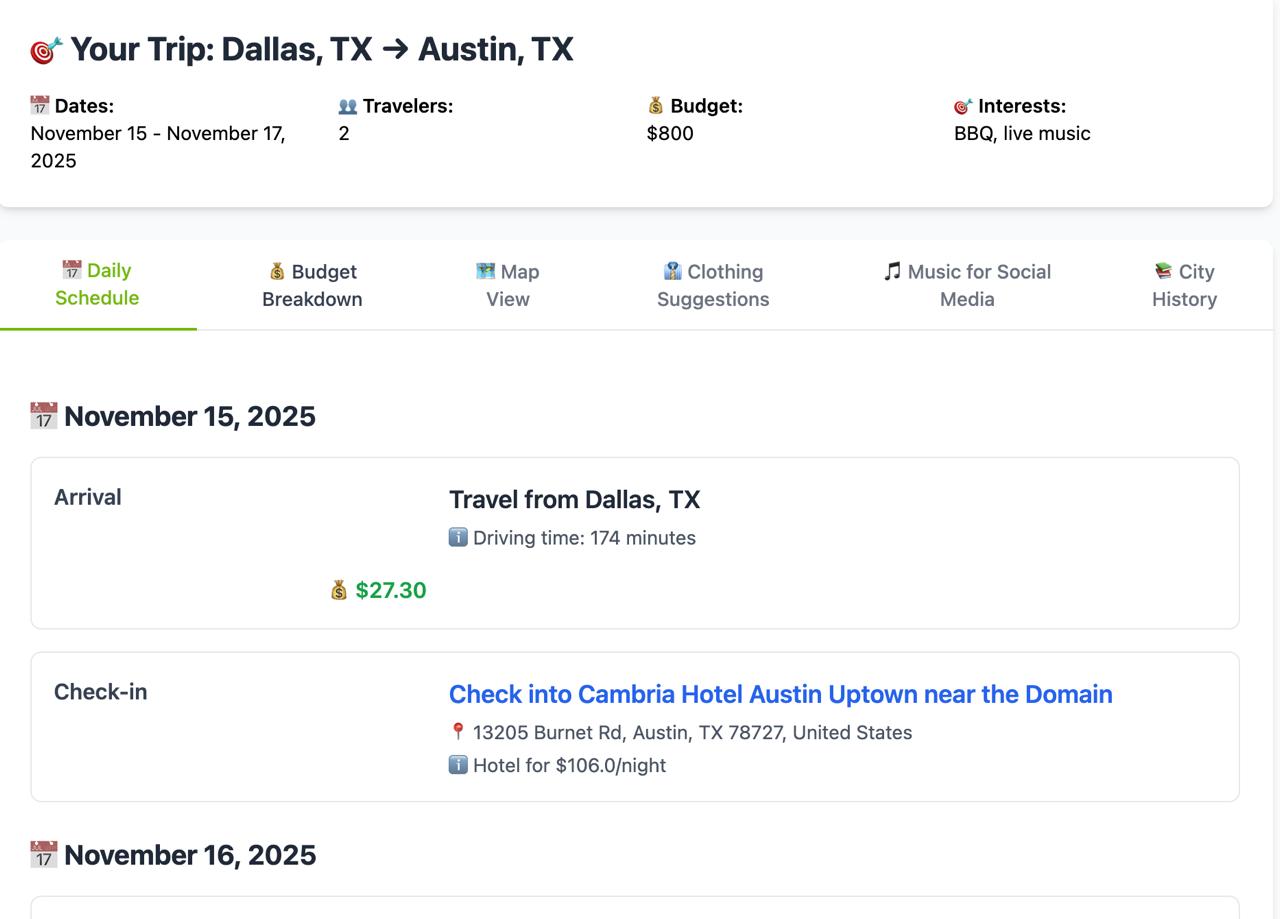Open Cambria Hotel Austin Uptown link
Image resolution: width=1280 pixels, height=919 pixels.
tap(780, 694)
